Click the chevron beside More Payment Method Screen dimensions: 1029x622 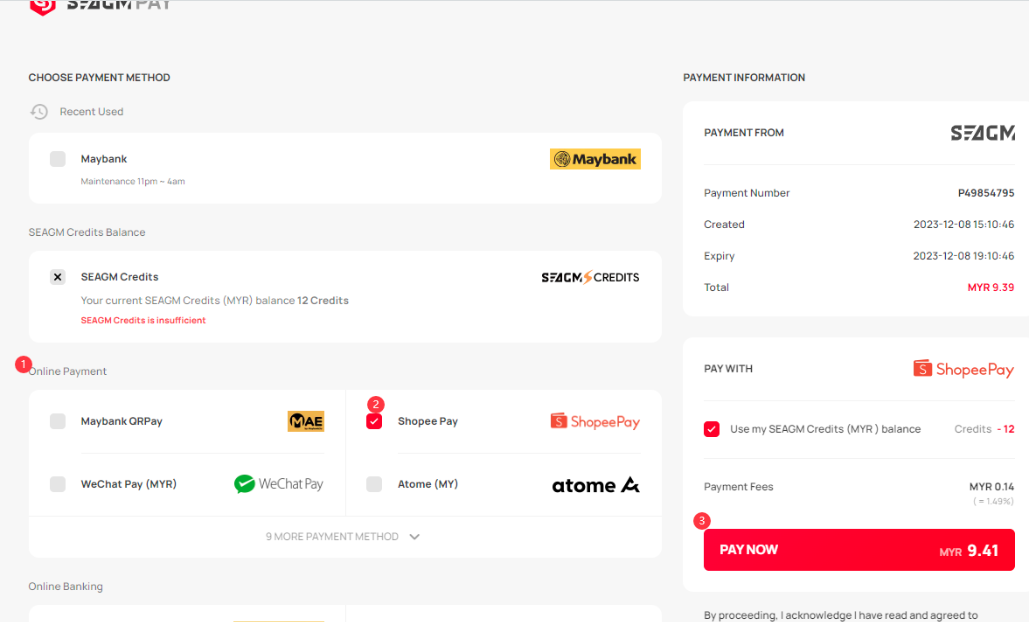[x=415, y=537]
